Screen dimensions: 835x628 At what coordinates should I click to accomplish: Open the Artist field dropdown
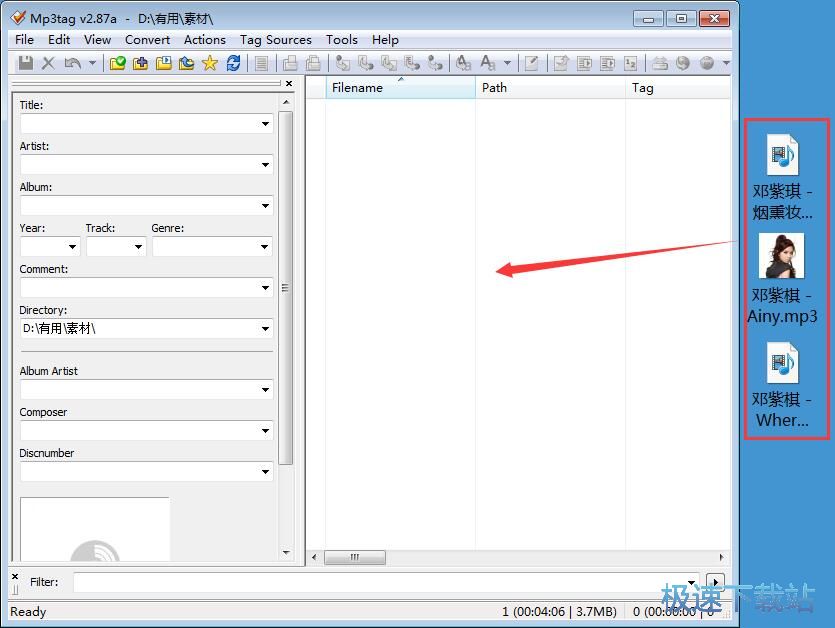[x=265, y=165]
